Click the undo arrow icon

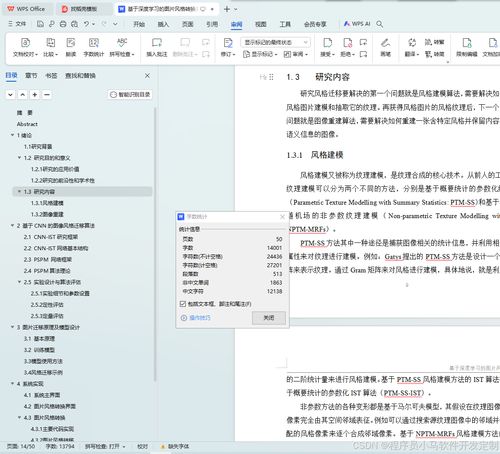pos(86,24)
